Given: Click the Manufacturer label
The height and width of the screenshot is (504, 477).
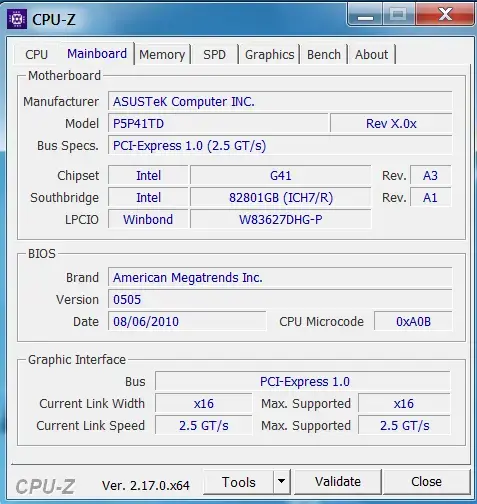Looking at the screenshot, I should point(61,102).
